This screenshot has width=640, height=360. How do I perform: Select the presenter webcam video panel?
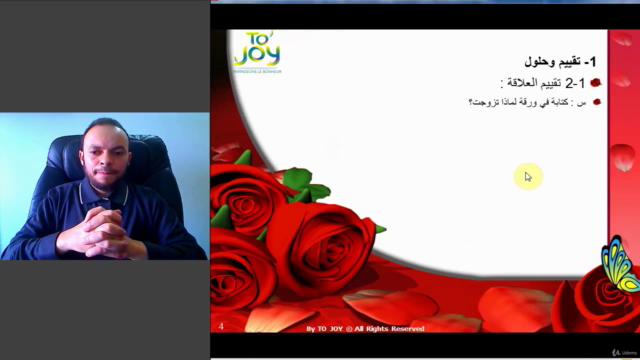click(104, 186)
